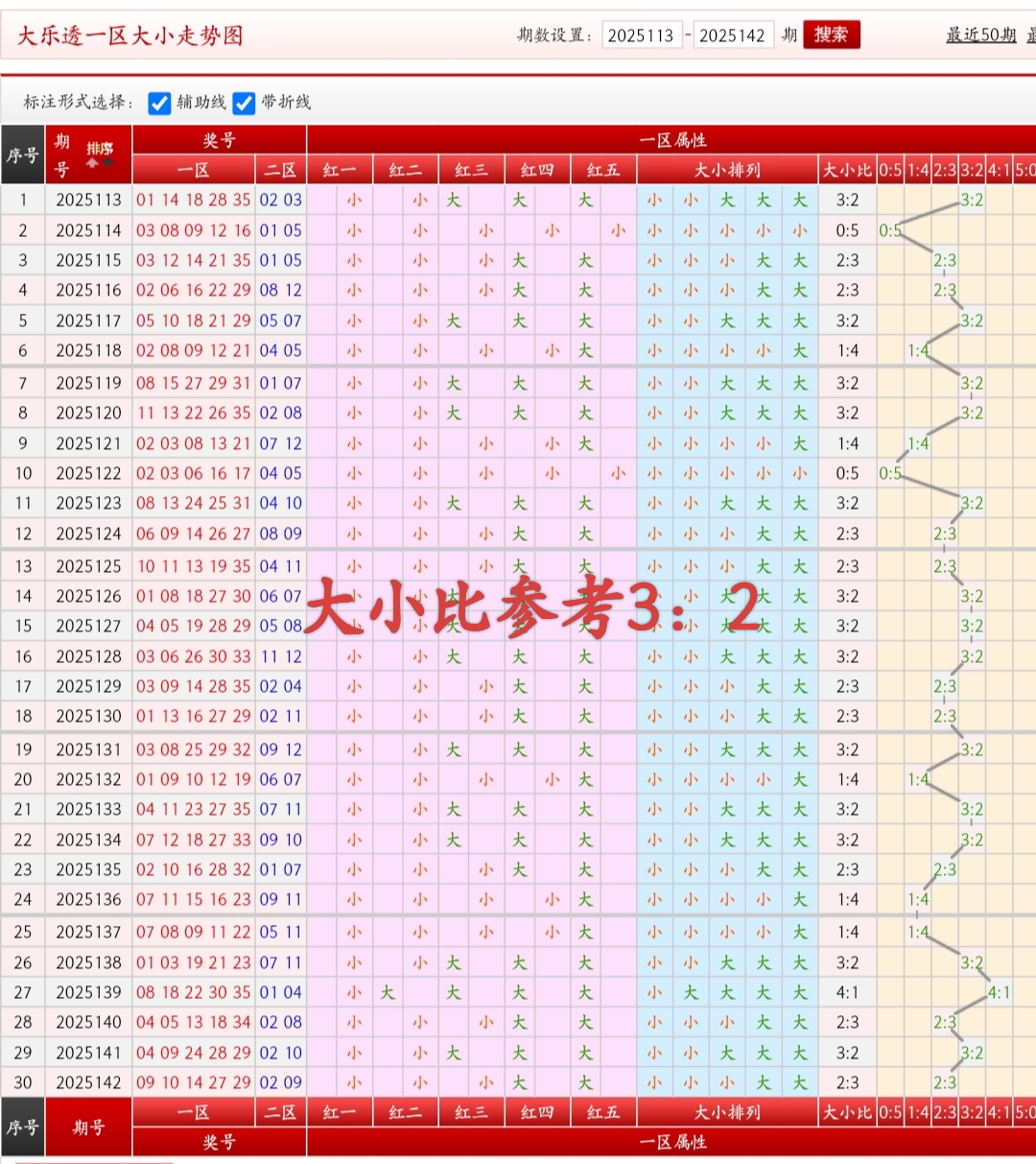Click the end period input showing 2025142
The width and height of the screenshot is (1036, 1164).
tap(735, 34)
